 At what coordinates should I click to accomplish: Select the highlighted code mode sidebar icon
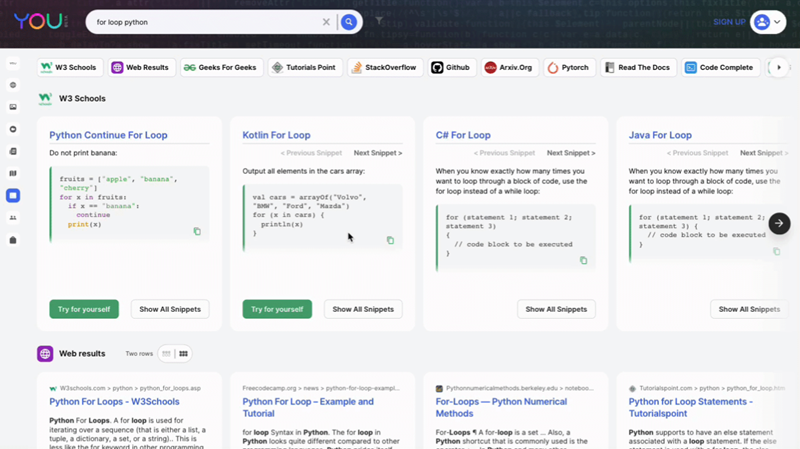(x=13, y=196)
